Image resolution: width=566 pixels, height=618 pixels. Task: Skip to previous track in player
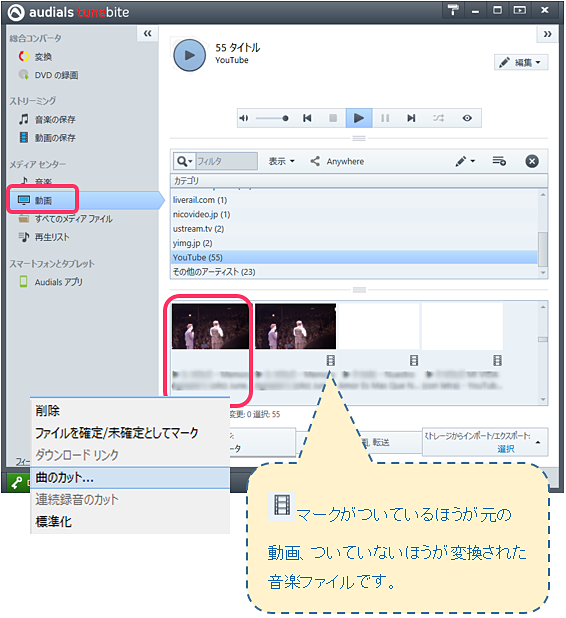point(307,118)
